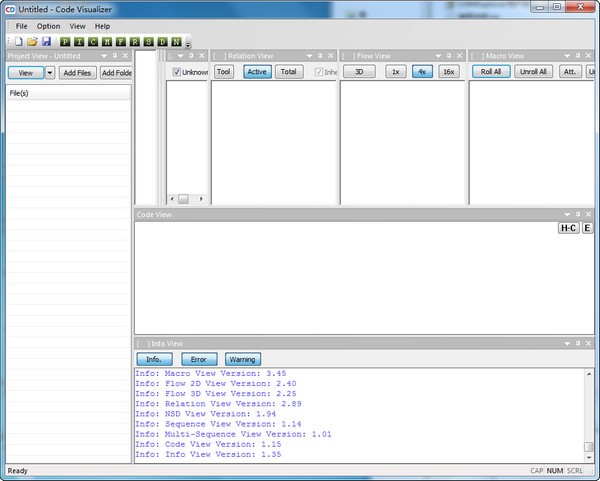600x481 pixels.
Task: Open Info View panel options arrow
Action: click(x=567, y=344)
